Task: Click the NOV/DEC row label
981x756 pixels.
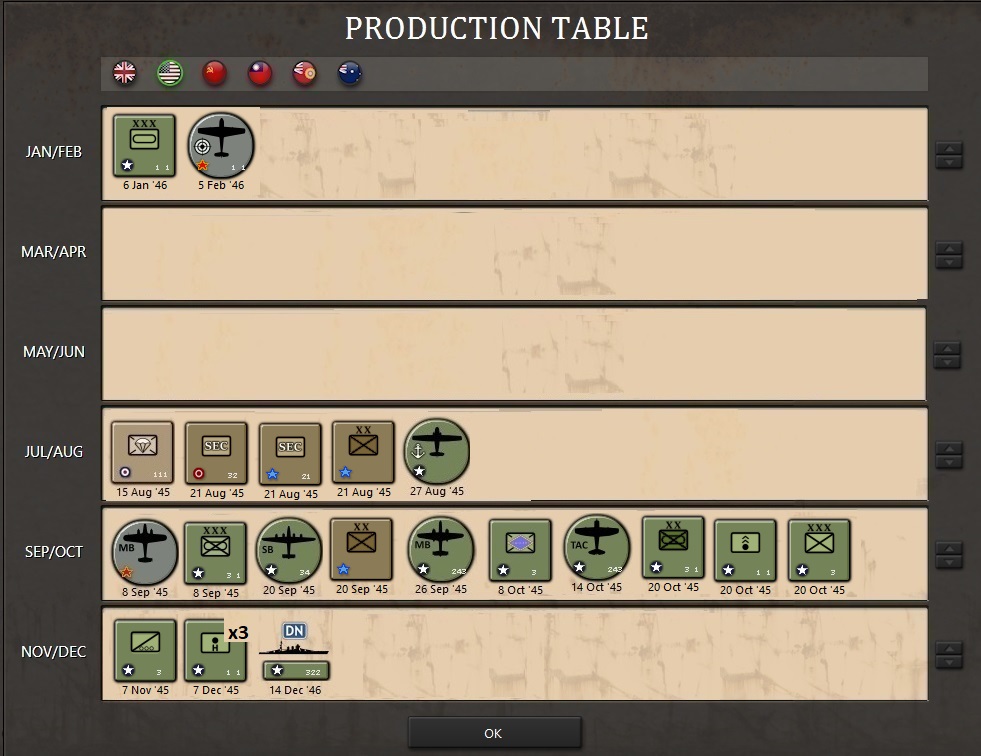Action: pyautogui.click(x=54, y=652)
